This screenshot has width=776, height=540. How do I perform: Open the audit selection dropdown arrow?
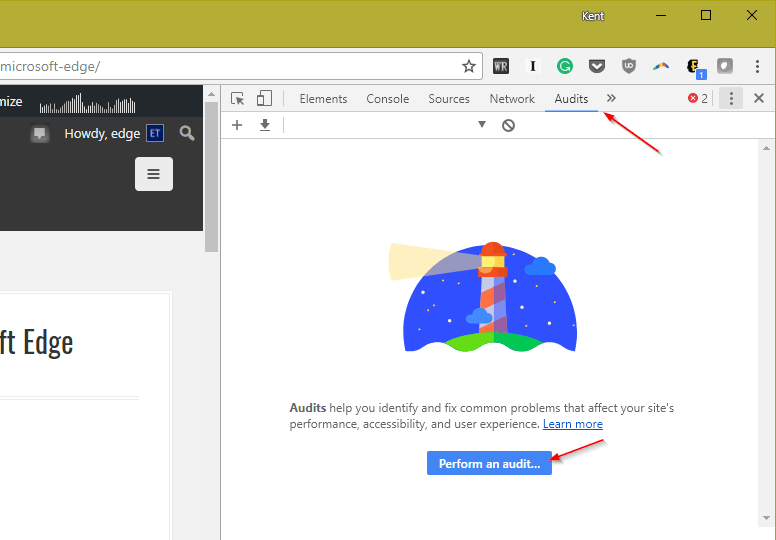click(482, 125)
